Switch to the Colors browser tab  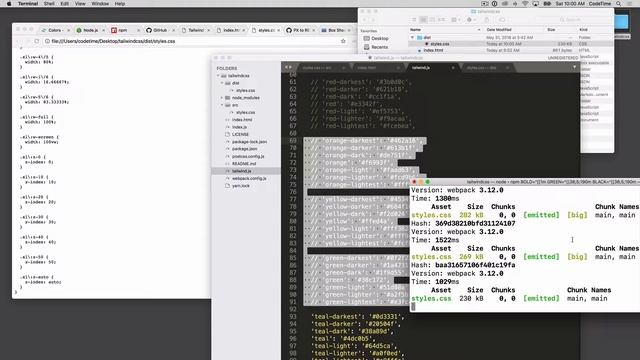[55, 30]
